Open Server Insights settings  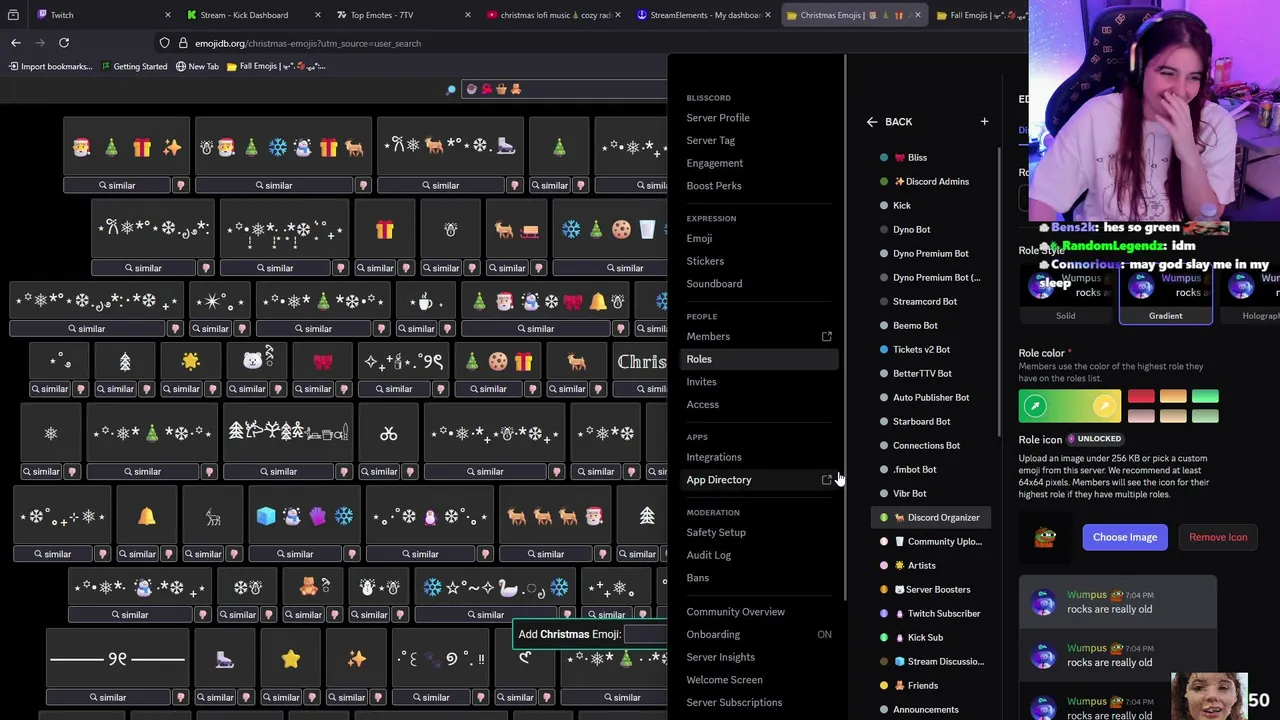click(x=721, y=657)
